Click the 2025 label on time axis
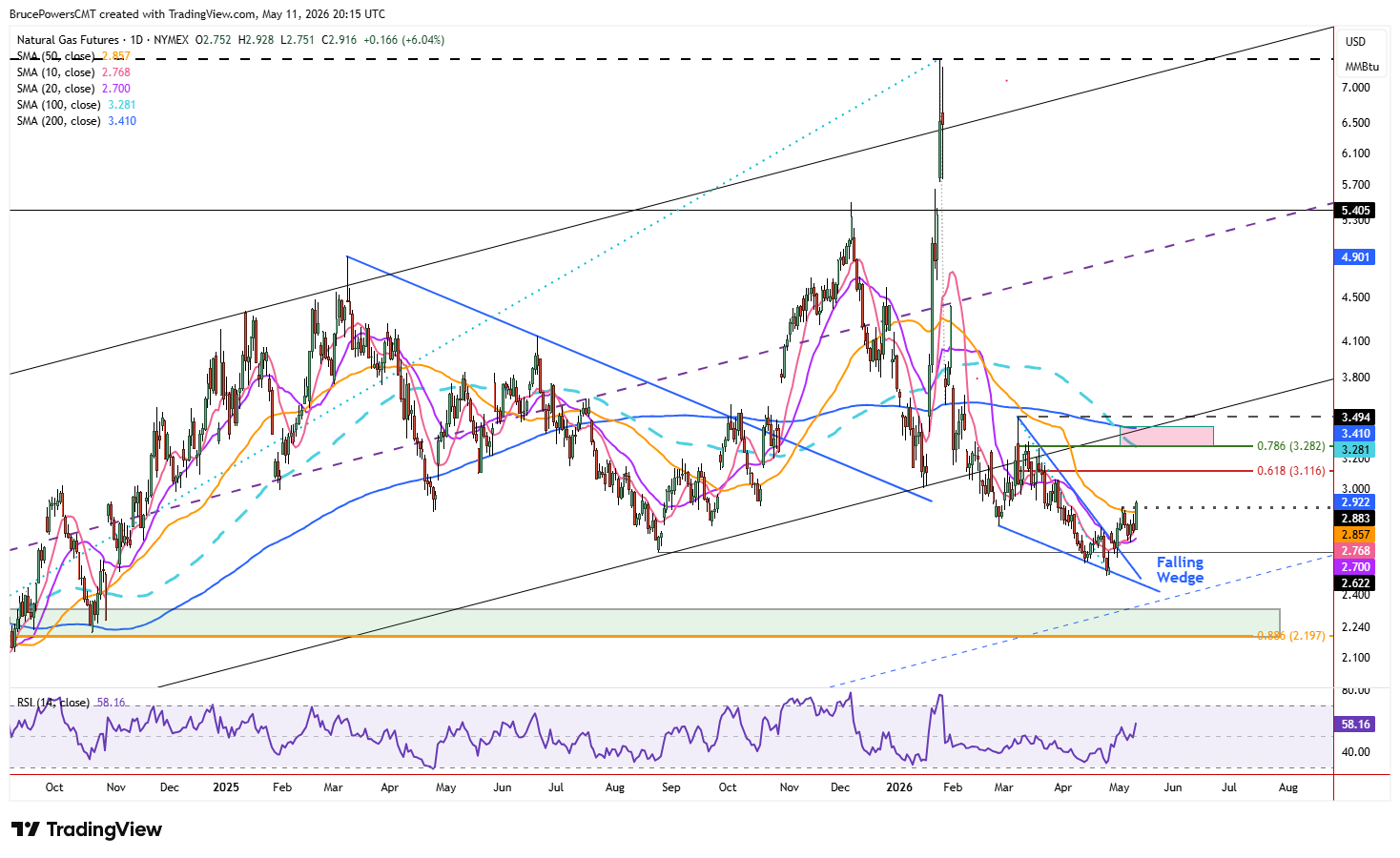This screenshot has height=858, width=1400. tap(226, 787)
